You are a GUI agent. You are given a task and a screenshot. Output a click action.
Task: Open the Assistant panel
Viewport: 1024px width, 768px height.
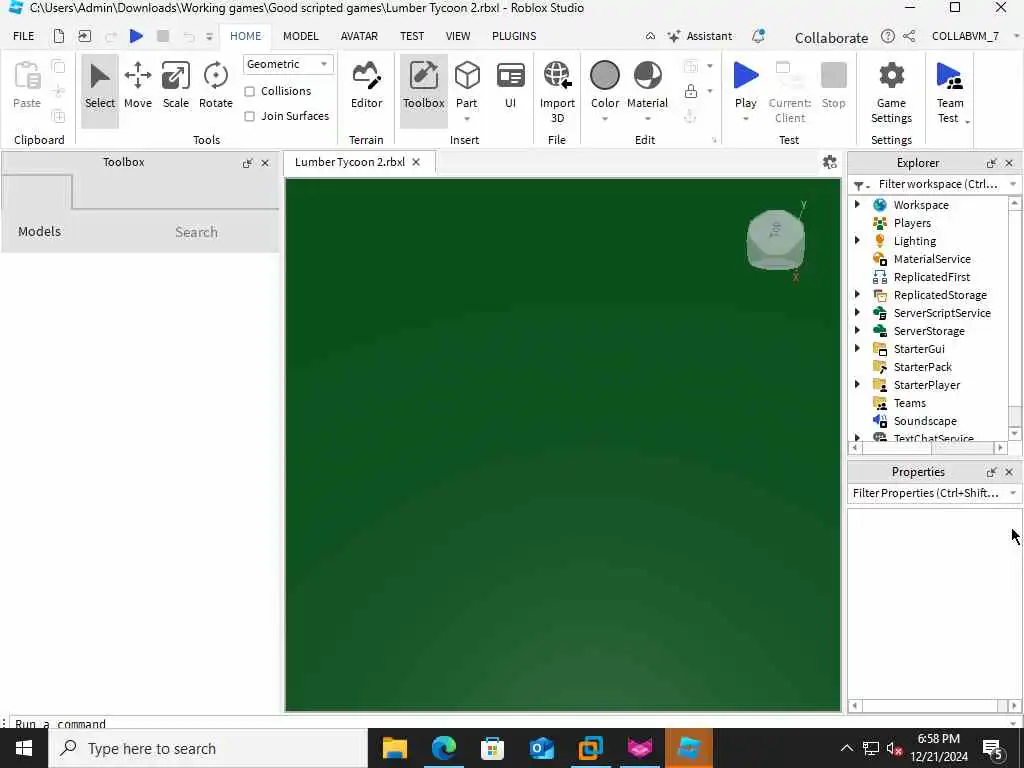click(699, 36)
